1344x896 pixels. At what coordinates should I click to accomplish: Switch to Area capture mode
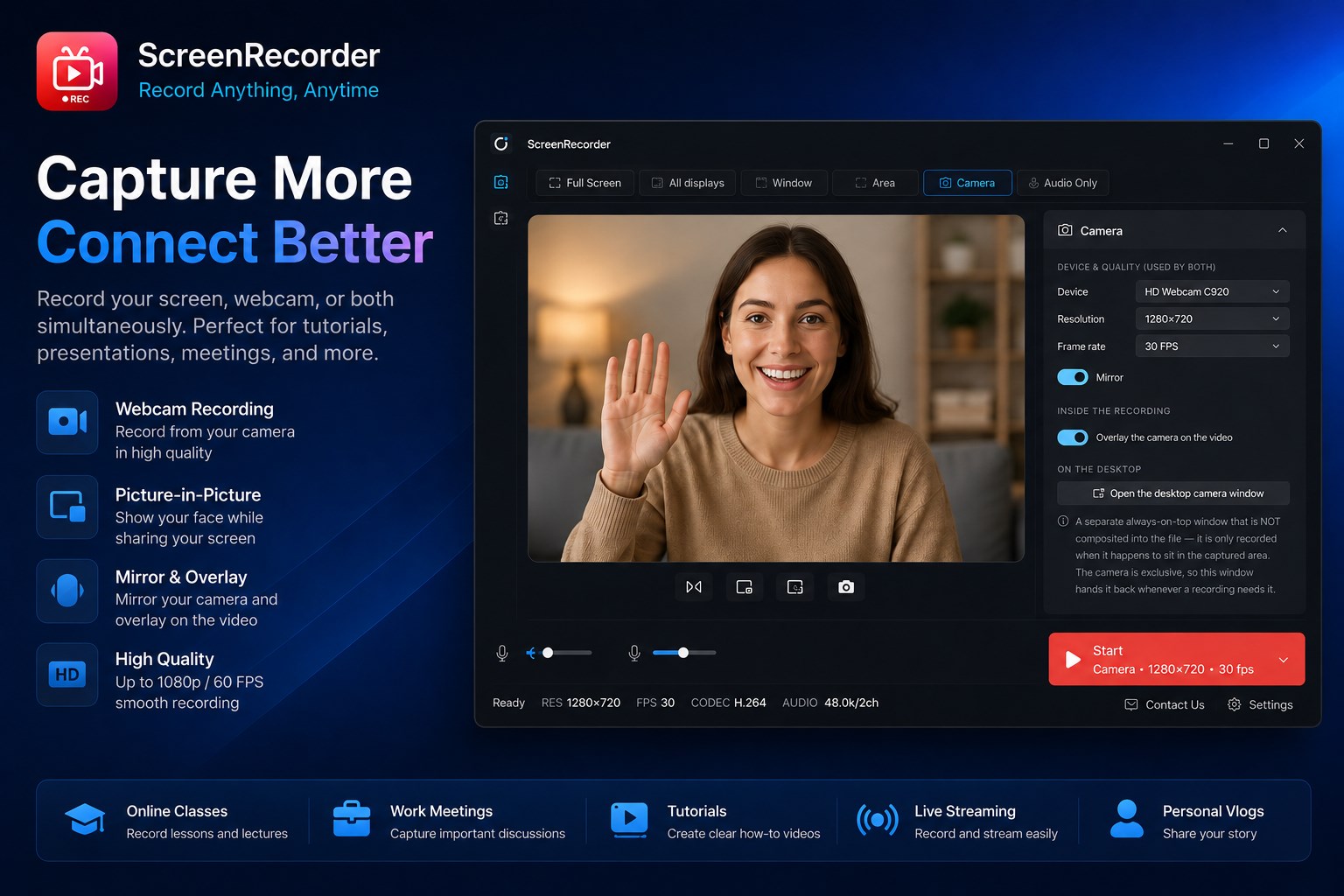point(875,183)
